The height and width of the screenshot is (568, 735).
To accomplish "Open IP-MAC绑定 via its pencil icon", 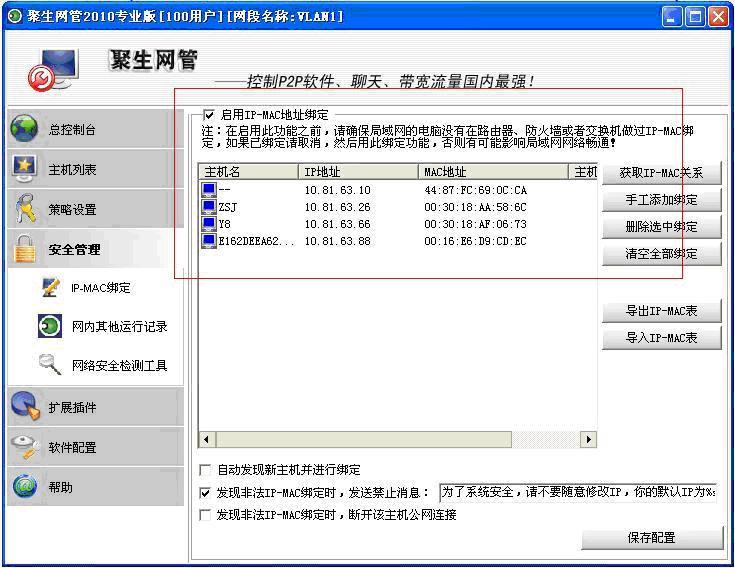I will click(x=50, y=288).
